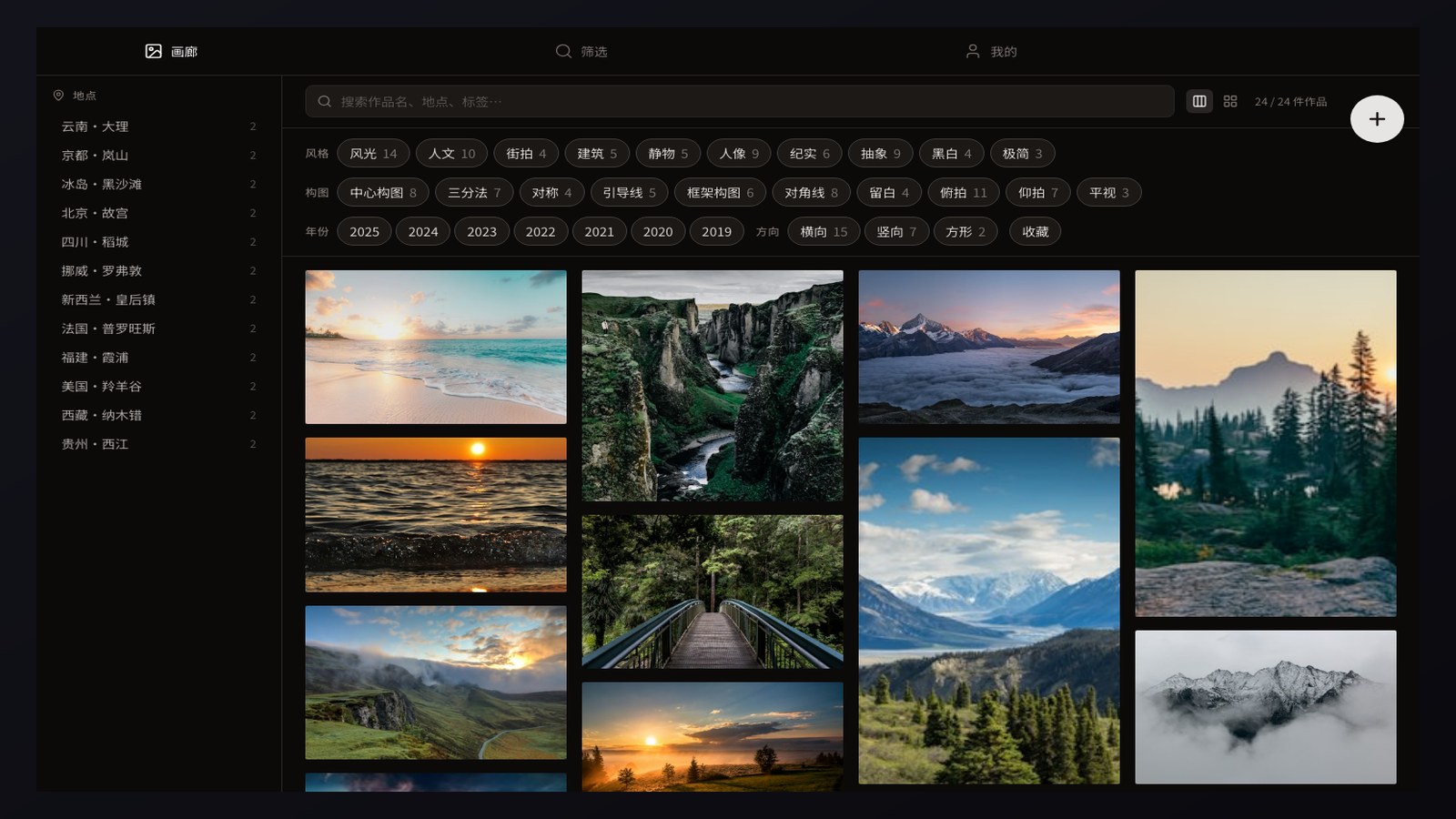Select the 三分法 composition chip
Image resolution: width=1456 pixels, height=819 pixels.
point(474,193)
